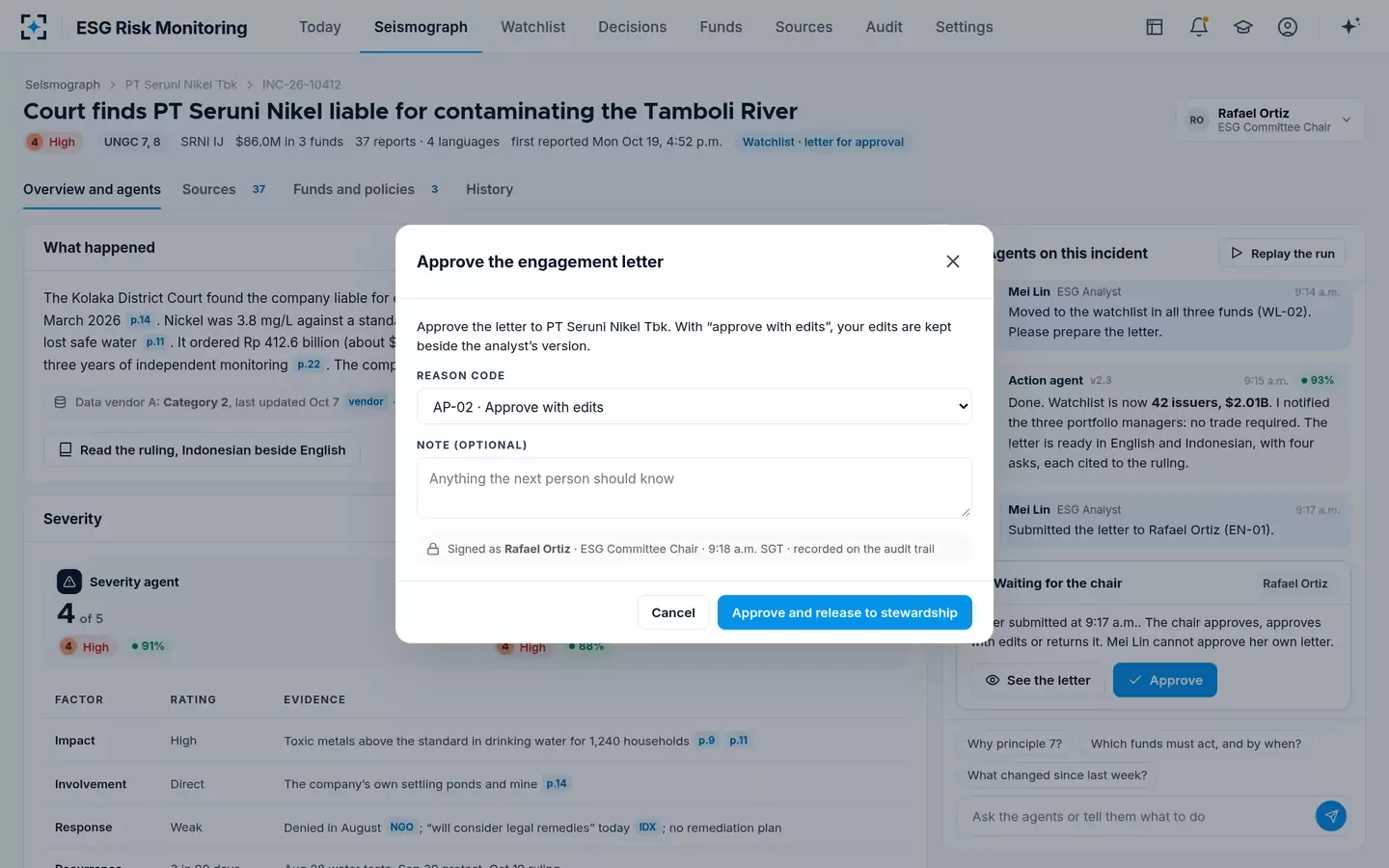Screen dimensions: 1389x868
Task: Select the Seismograph nav tab
Action: [x=421, y=27]
